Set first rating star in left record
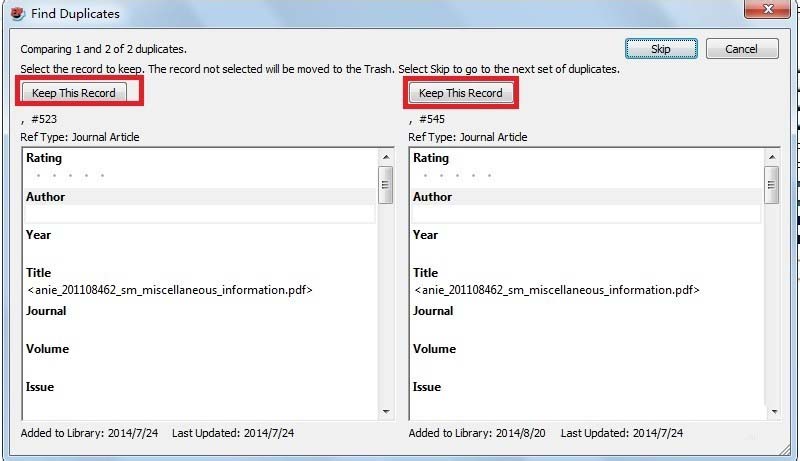Viewport: 800px width, 461px height. coord(38,176)
